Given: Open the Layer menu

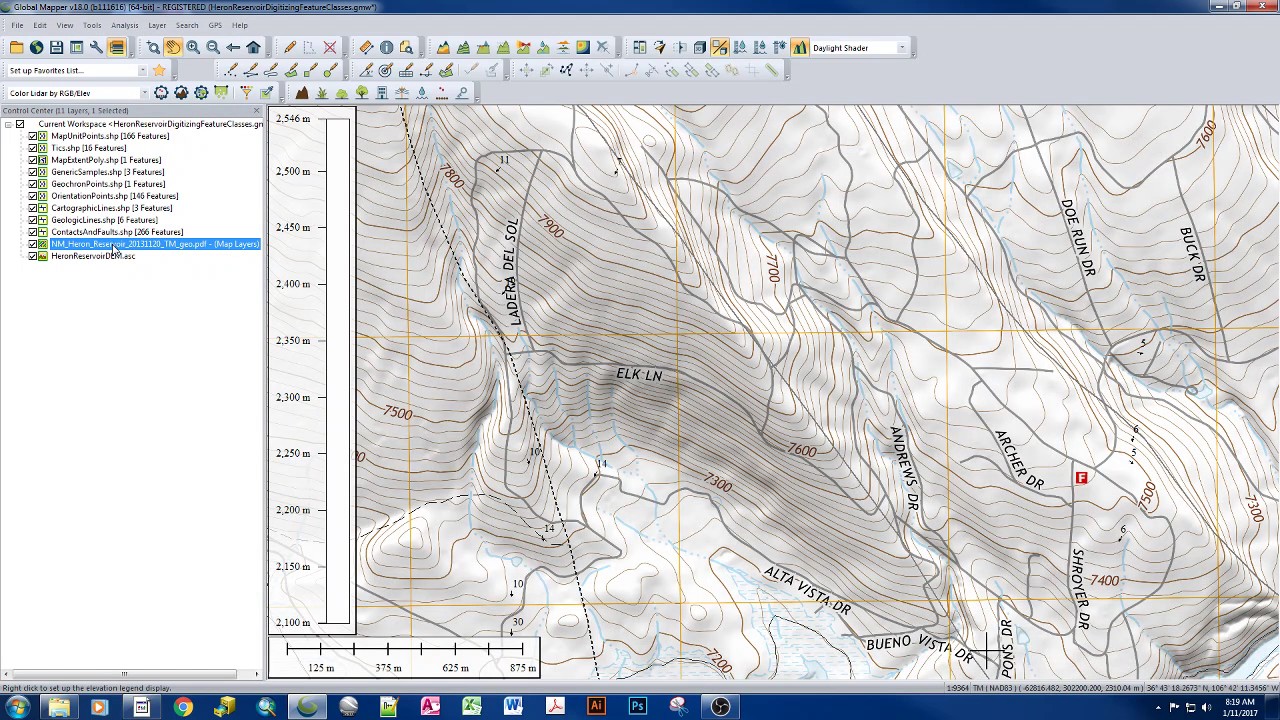Looking at the screenshot, I should click(157, 25).
